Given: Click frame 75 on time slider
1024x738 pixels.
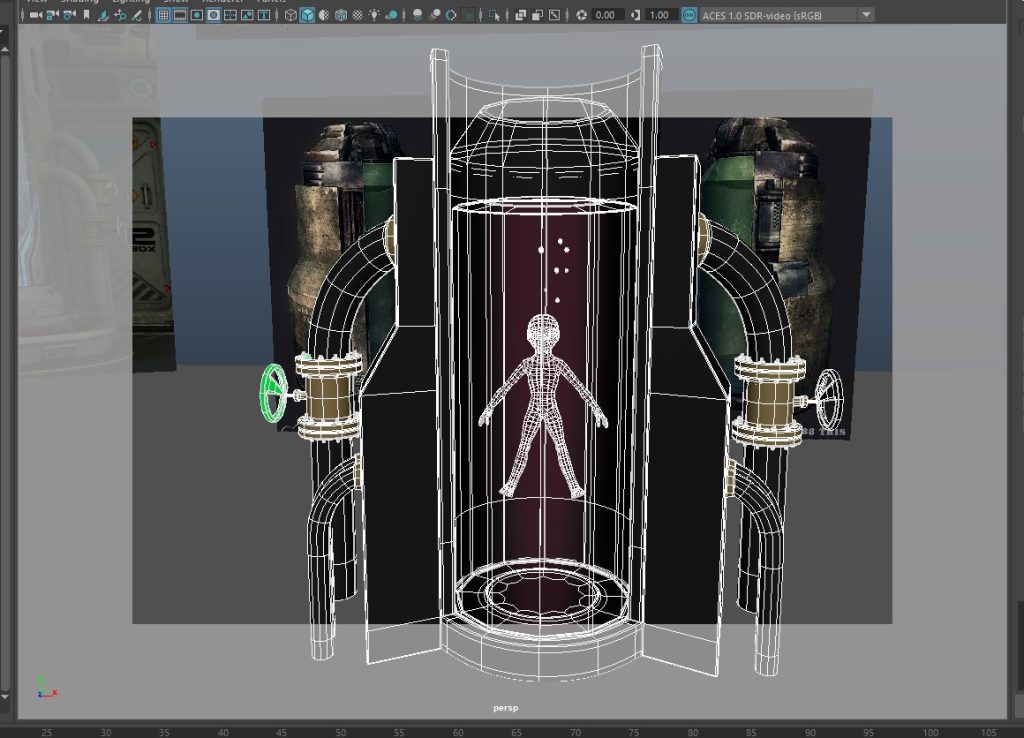Looking at the screenshot, I should (x=633, y=732).
